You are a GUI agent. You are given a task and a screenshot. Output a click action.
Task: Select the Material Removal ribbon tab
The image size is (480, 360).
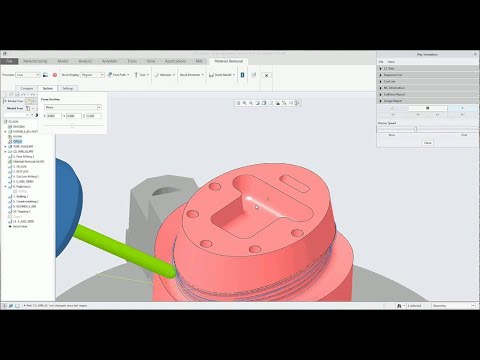pos(228,61)
